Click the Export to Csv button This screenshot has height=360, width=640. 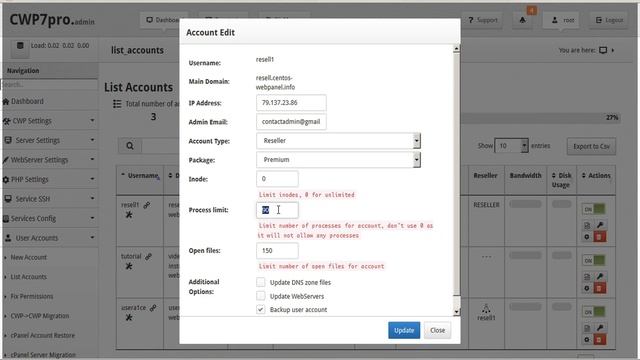pyautogui.click(x=591, y=146)
